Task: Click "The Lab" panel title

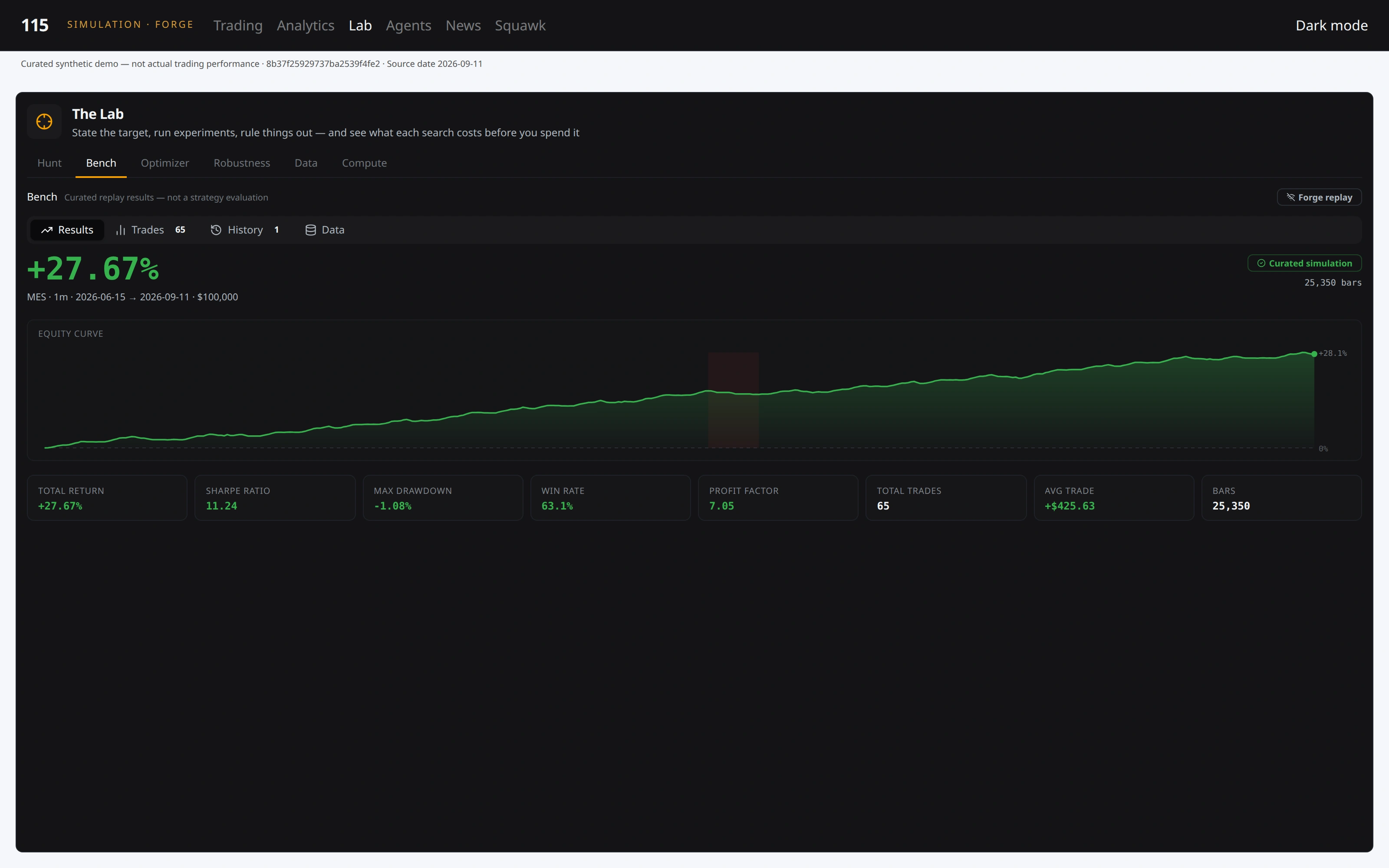Action: point(98,114)
